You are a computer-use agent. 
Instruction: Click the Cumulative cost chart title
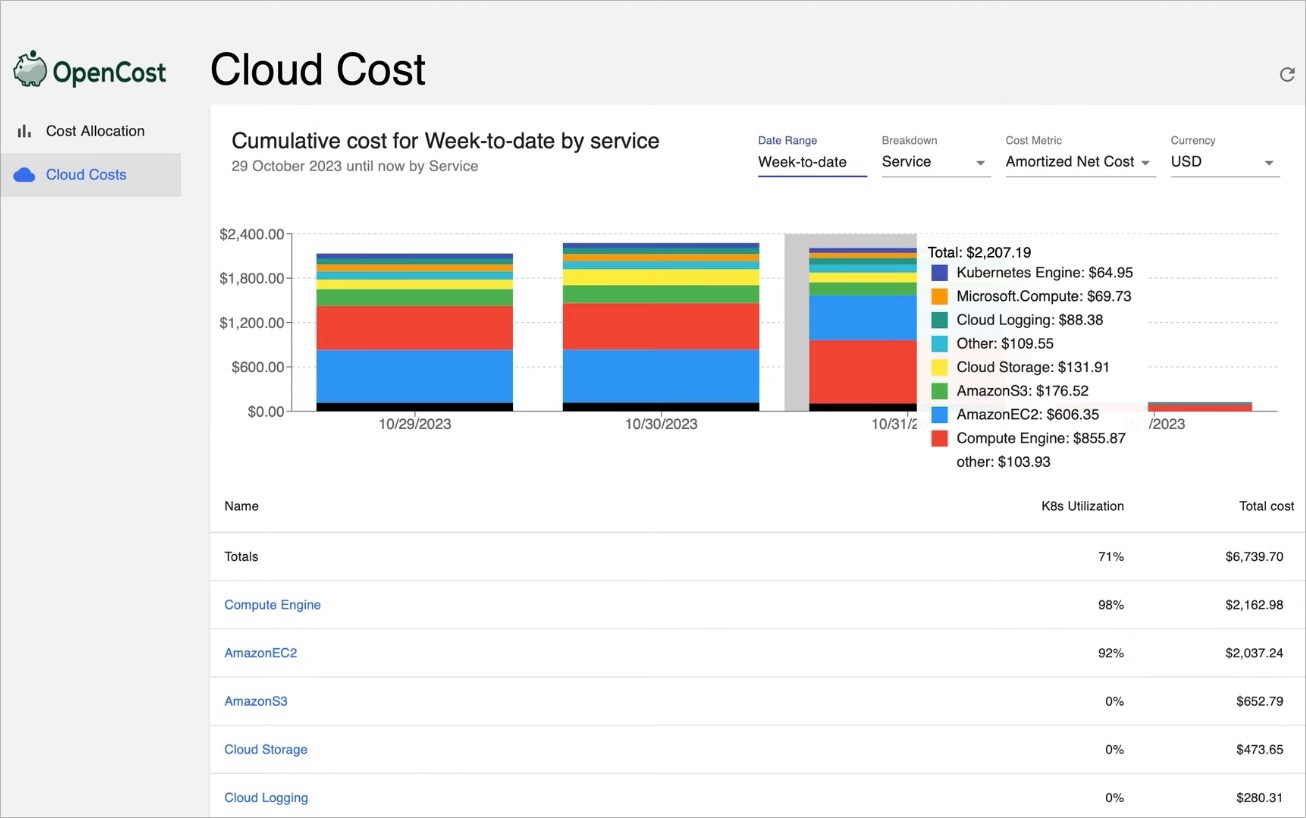pyautogui.click(x=445, y=141)
